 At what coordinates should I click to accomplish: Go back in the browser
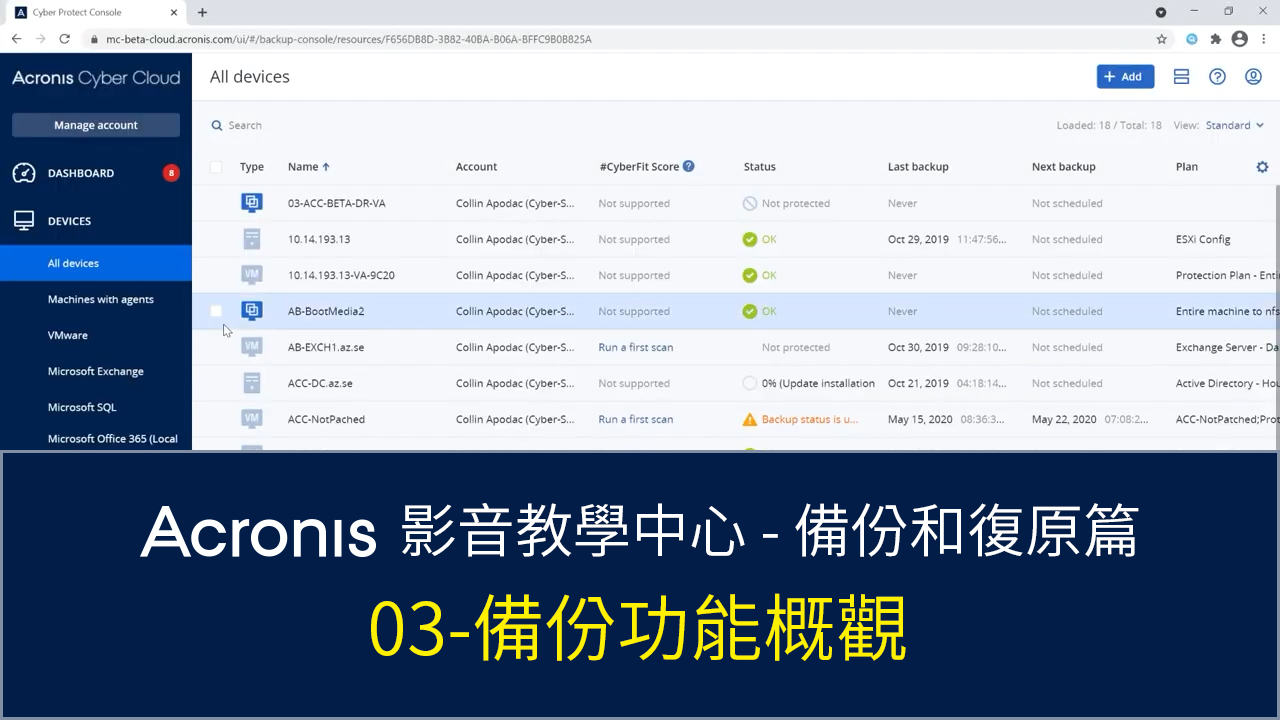pos(16,39)
